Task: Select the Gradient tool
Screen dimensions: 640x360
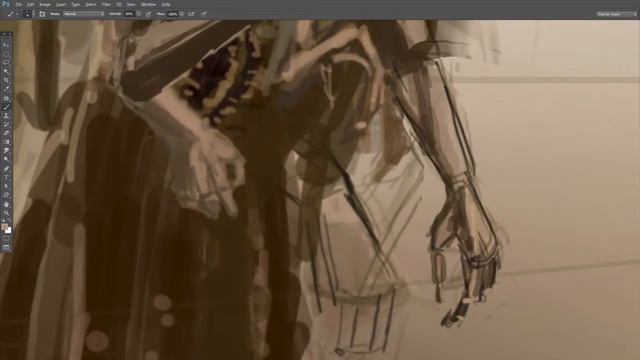Action: [6, 142]
